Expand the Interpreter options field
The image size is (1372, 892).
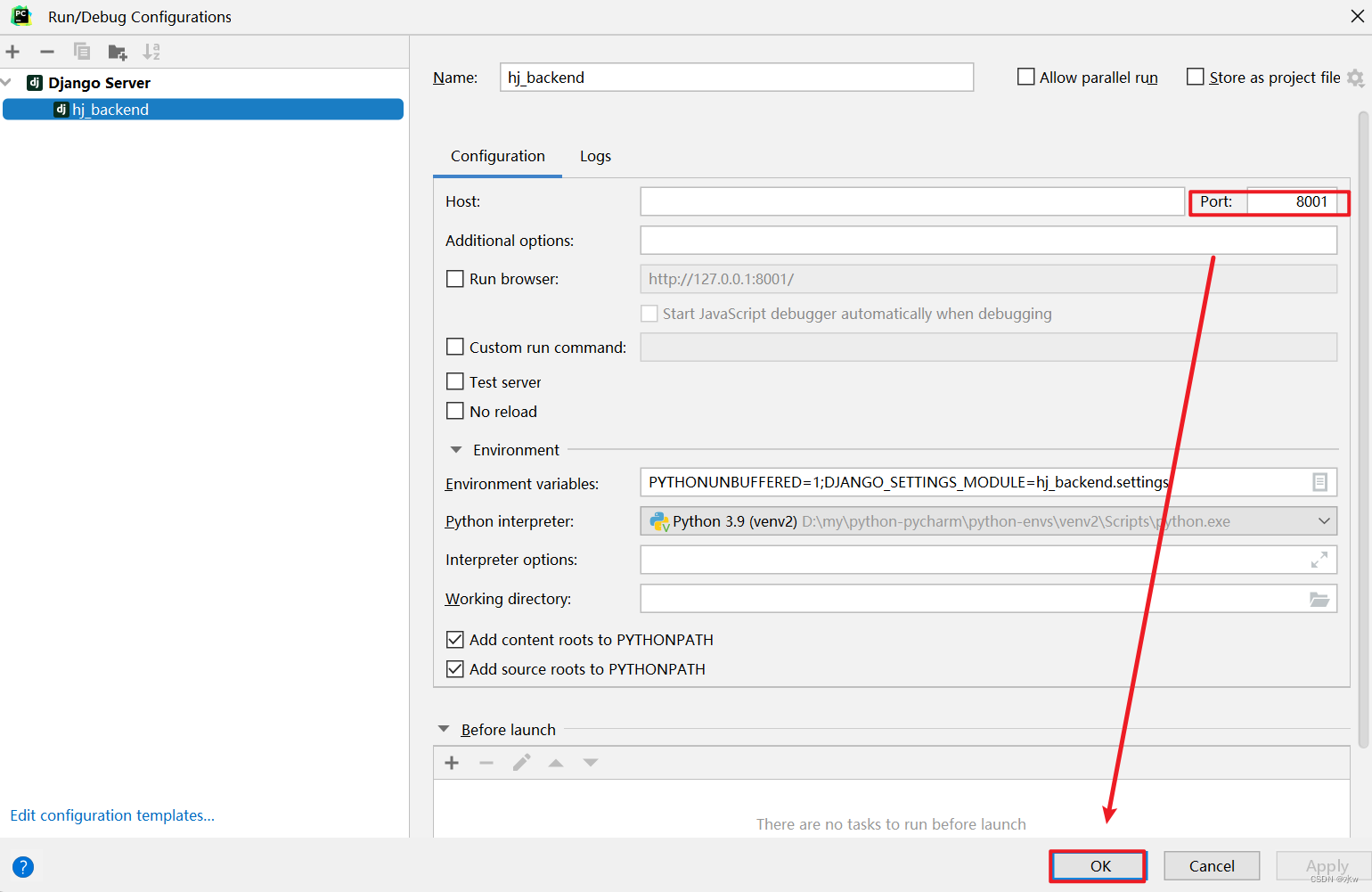[1319, 560]
